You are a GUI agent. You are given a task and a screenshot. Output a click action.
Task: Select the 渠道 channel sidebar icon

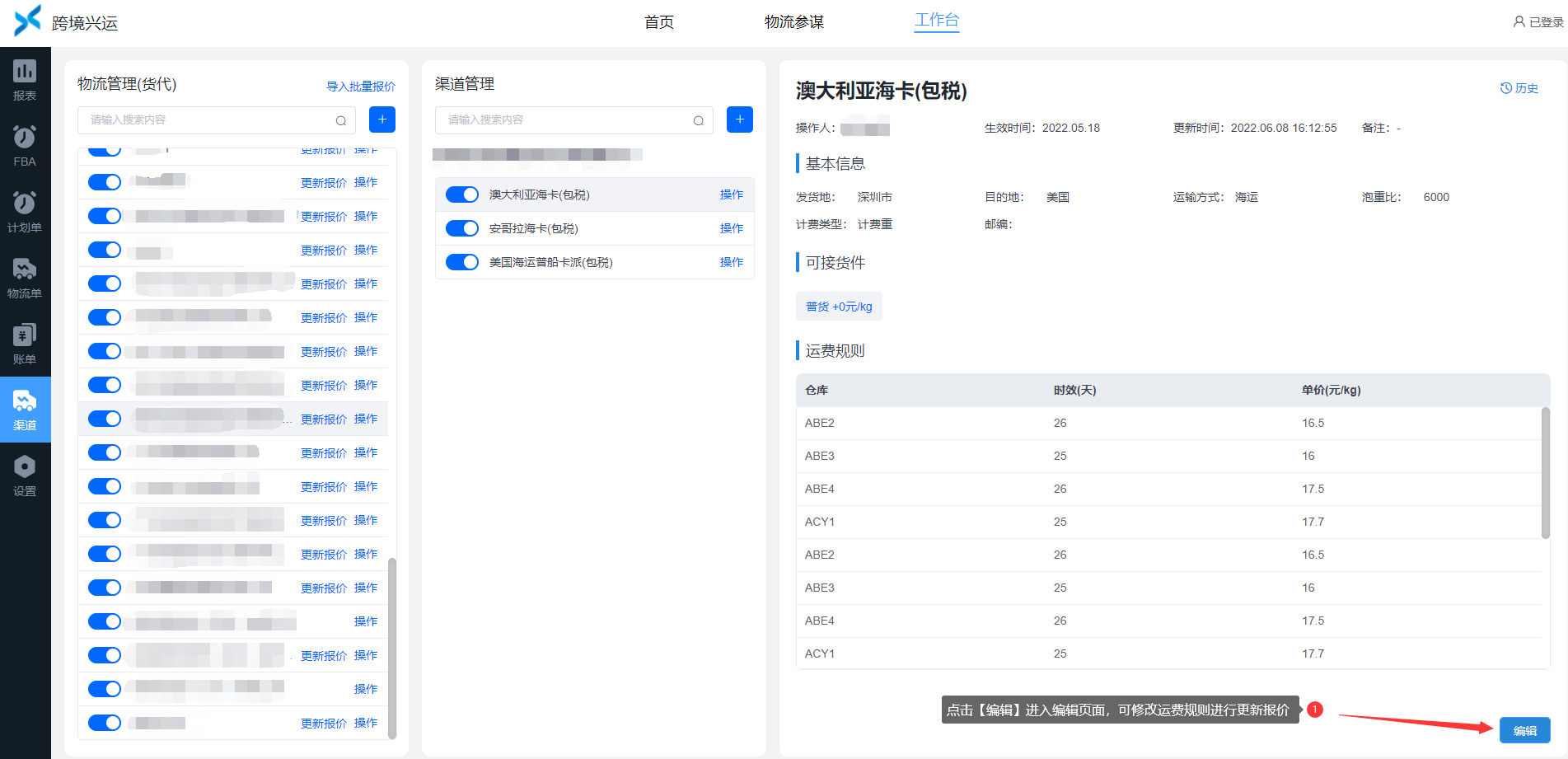click(25, 410)
